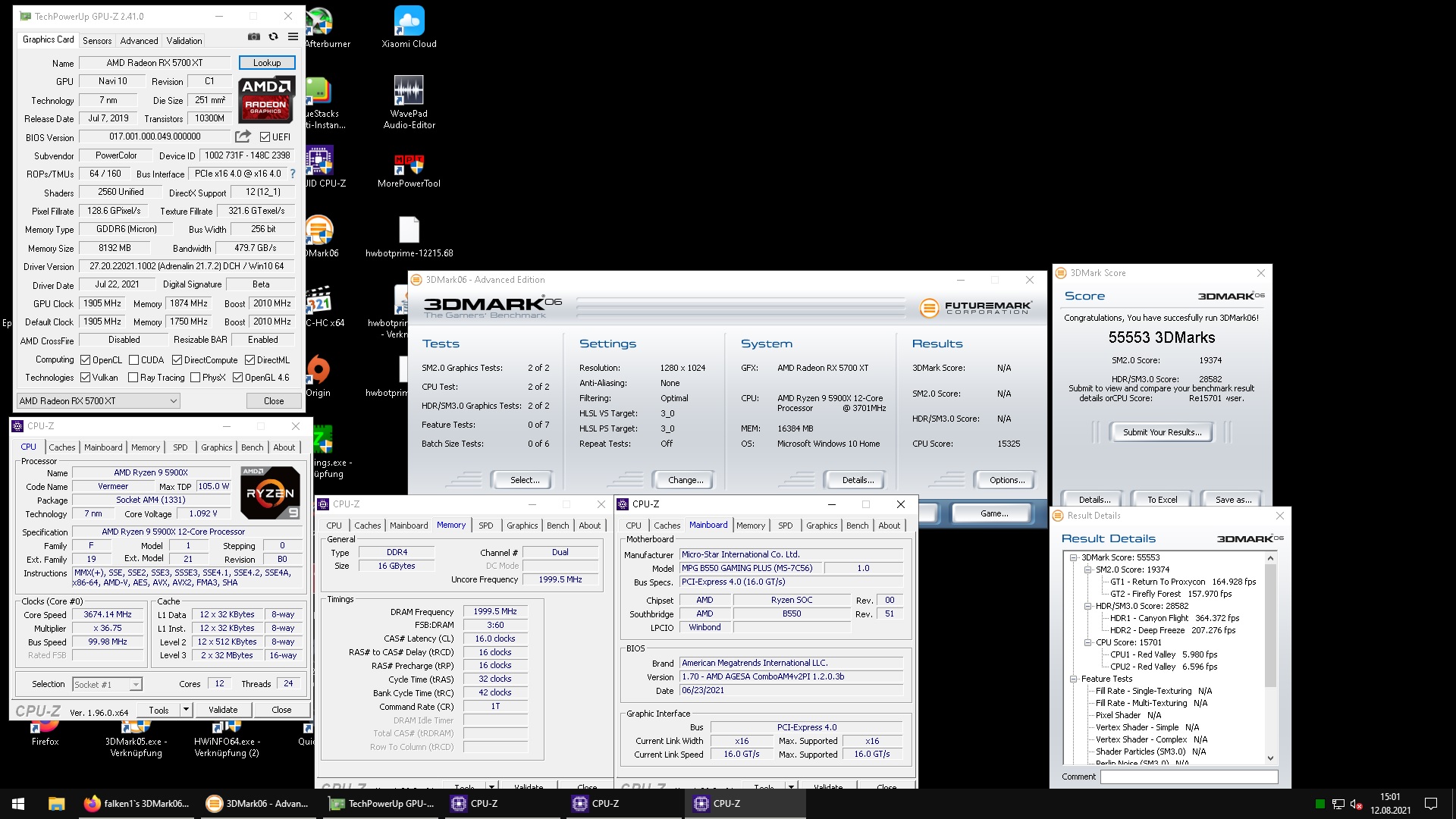The image size is (1456, 819).
Task: Toggle the DirectCompute checkbox
Action: pos(177,360)
